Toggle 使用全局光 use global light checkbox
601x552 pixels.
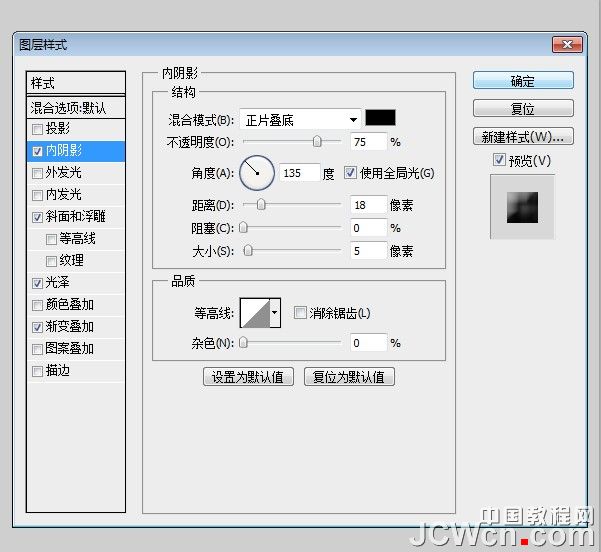point(350,173)
